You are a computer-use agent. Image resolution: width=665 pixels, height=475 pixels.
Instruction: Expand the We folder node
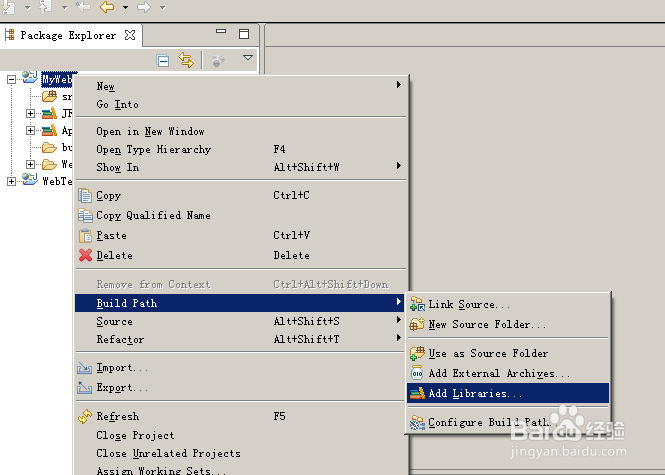click(x=30, y=164)
